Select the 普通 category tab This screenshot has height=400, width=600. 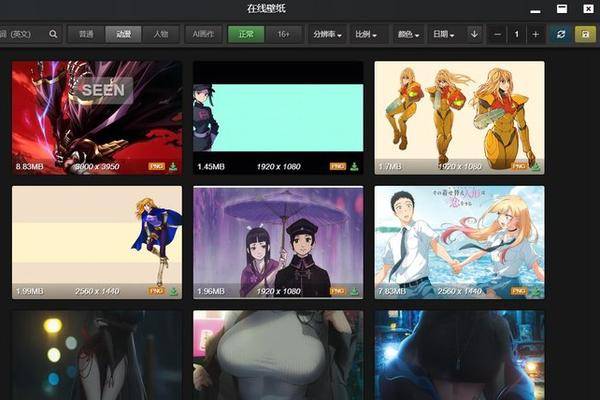[x=86, y=34]
